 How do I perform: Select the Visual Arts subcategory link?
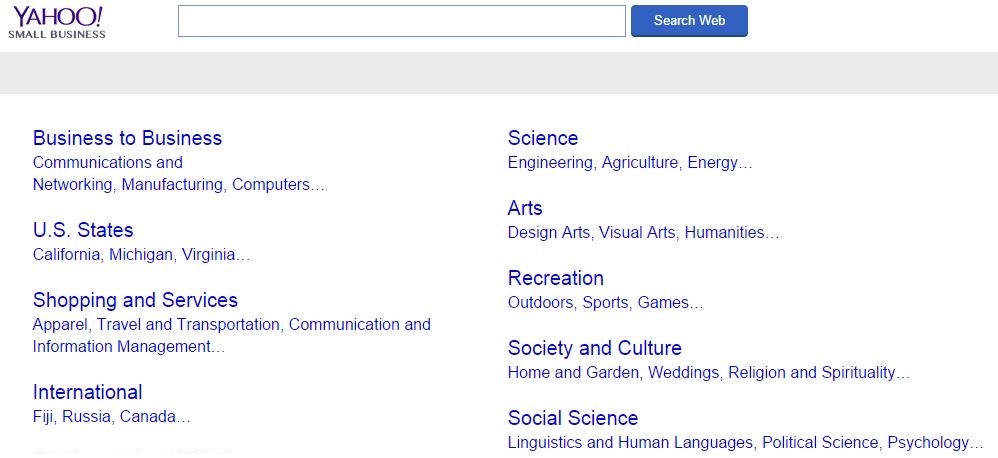click(636, 233)
